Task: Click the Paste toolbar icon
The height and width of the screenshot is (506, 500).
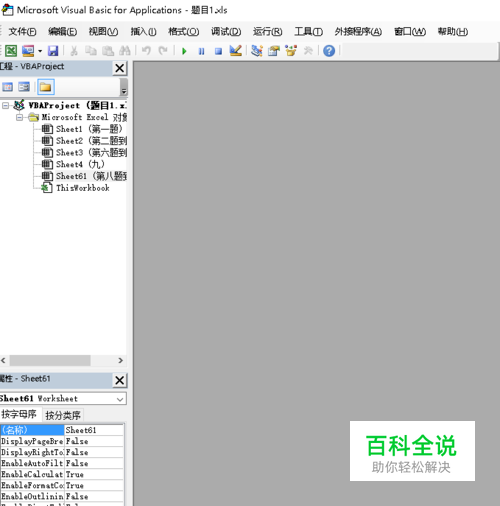Action: click(108, 51)
